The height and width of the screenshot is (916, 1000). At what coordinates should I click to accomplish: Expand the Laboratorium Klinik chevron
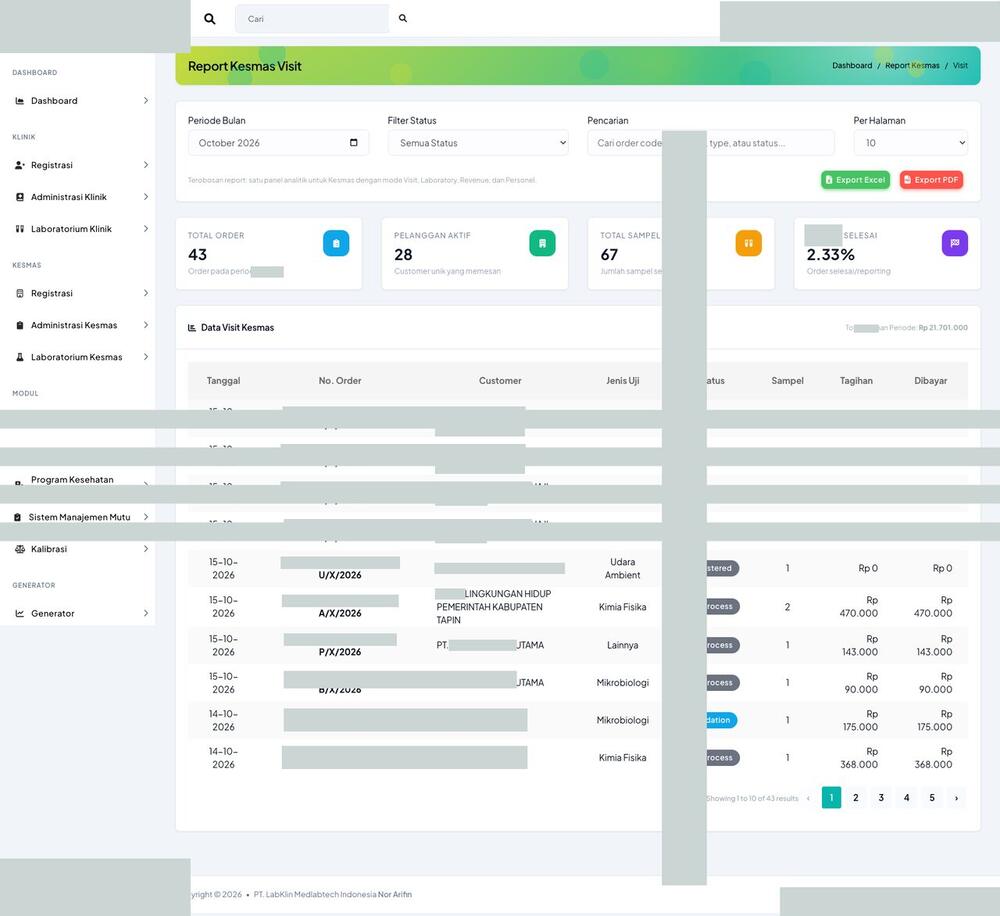146,229
